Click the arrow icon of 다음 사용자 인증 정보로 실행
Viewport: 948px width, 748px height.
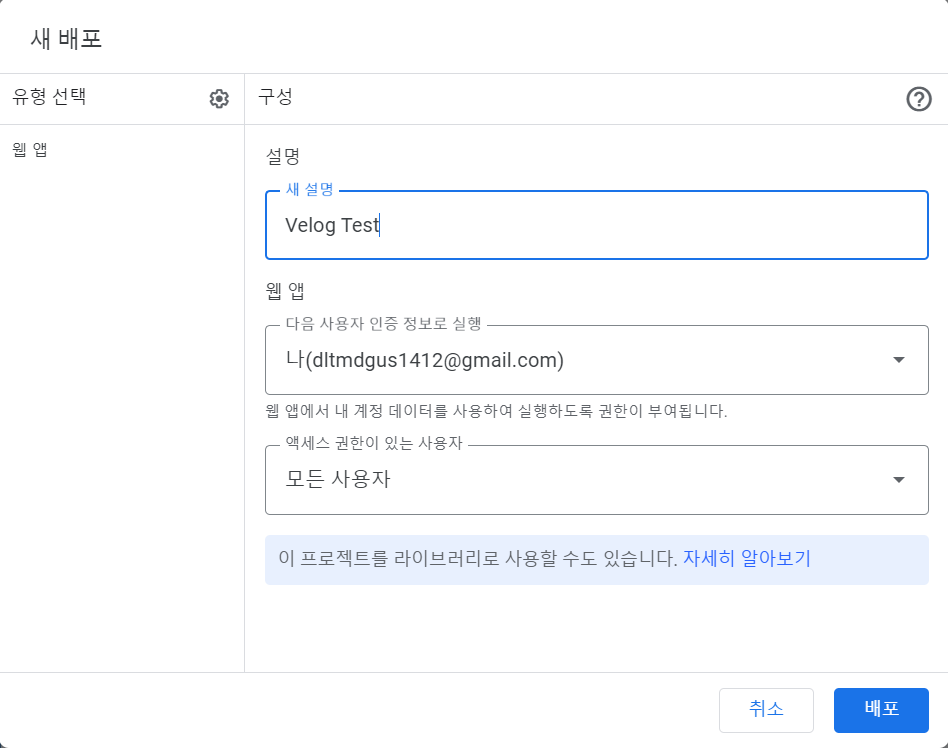tap(898, 360)
